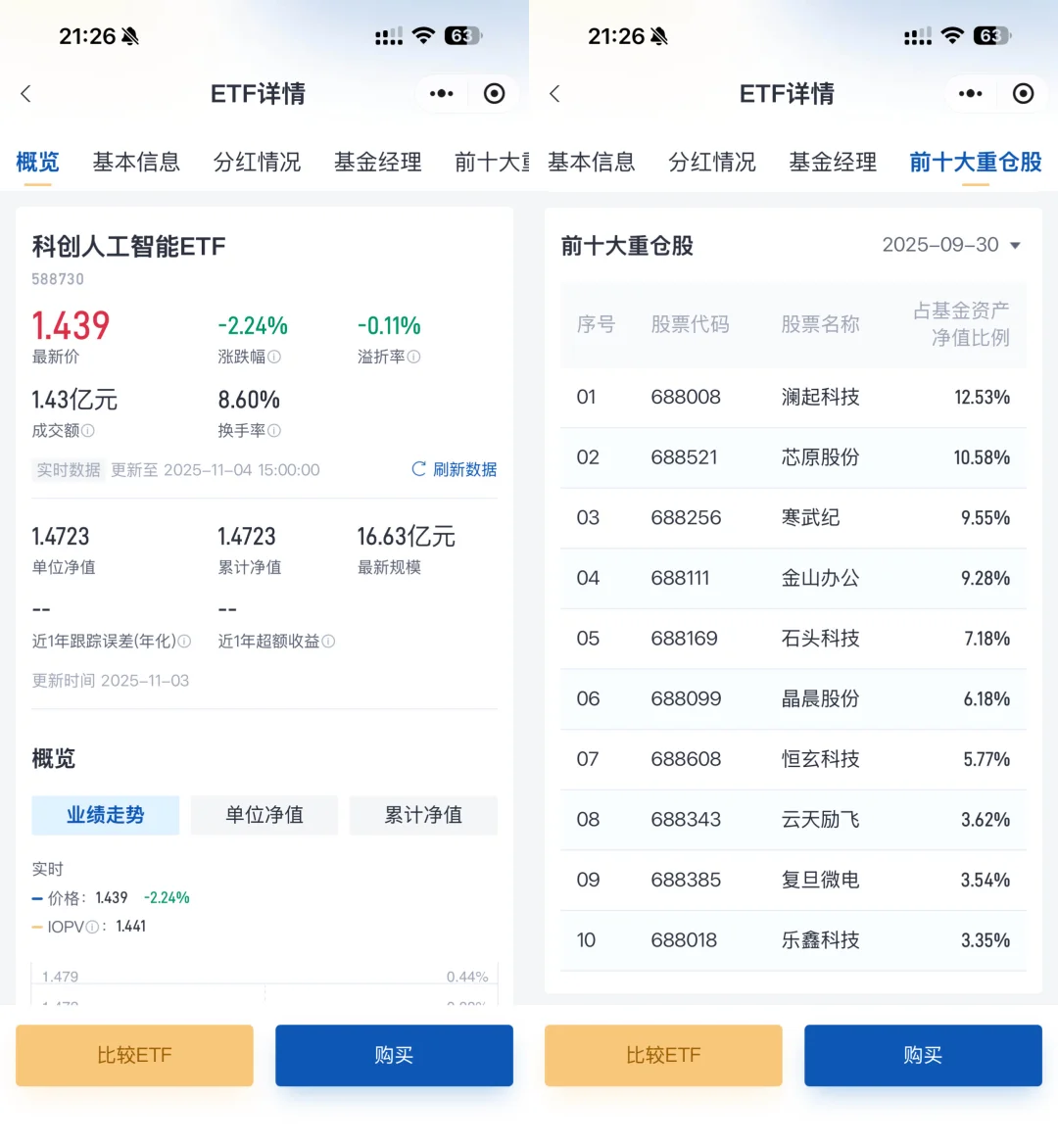Tap the 16.63亿元 fund size value
The height and width of the screenshot is (1148, 1058).
coord(407,537)
